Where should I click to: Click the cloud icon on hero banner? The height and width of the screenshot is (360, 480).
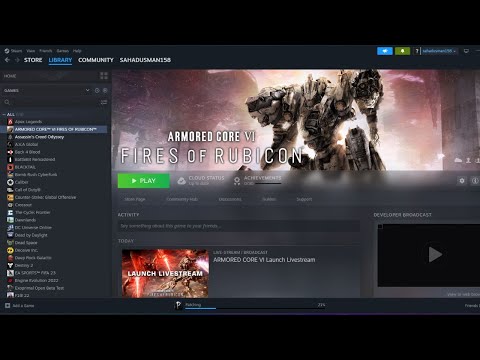[458, 160]
